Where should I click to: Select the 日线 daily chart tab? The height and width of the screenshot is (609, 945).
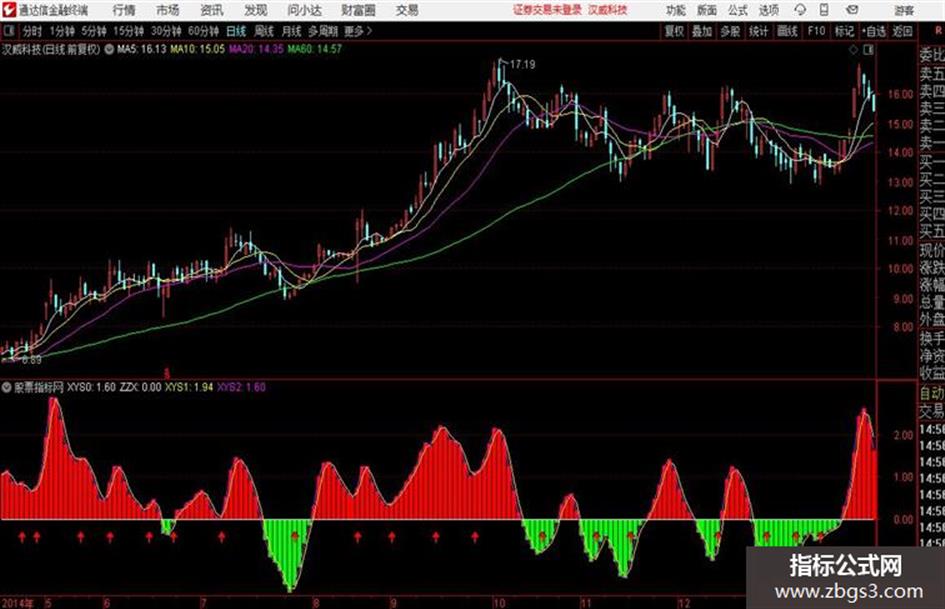(x=236, y=31)
